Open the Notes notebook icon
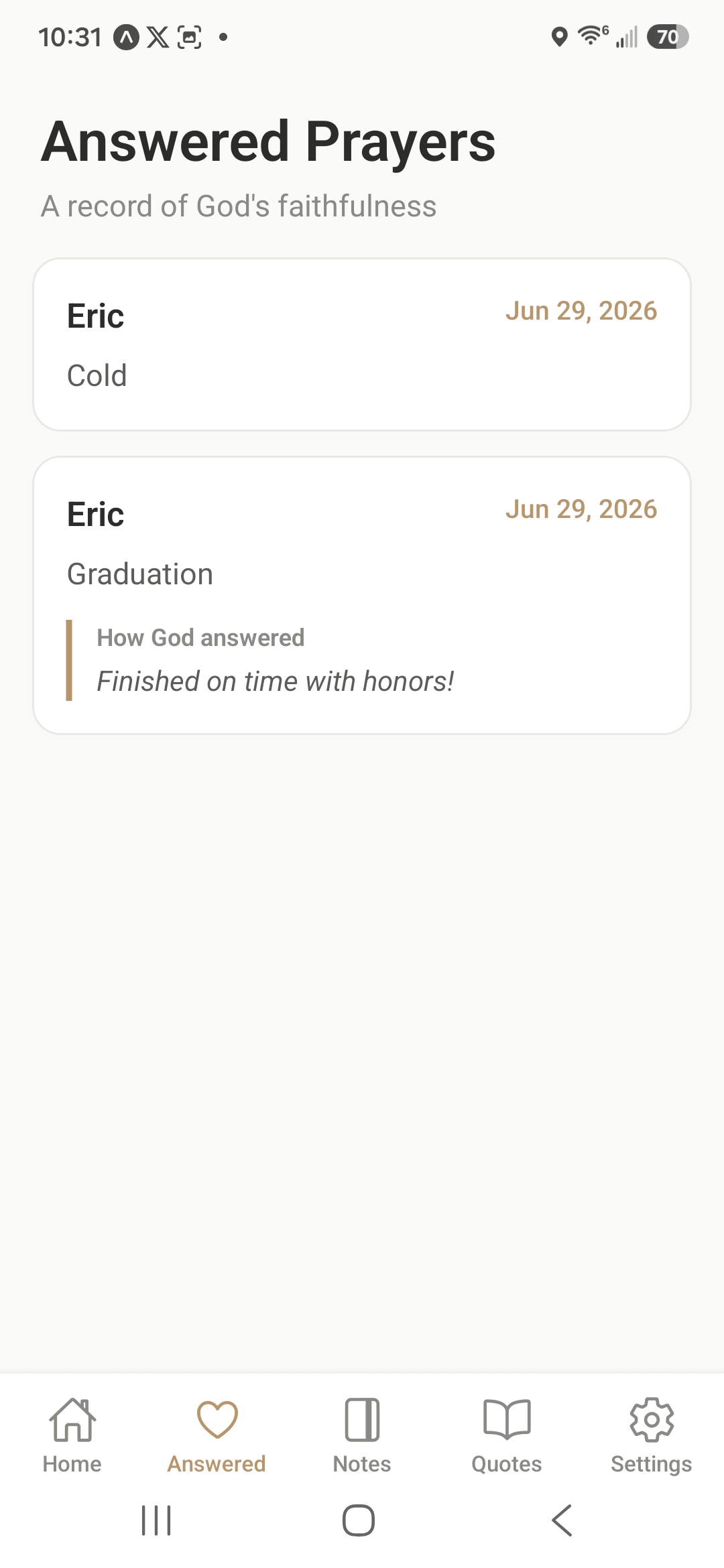This screenshot has width=724, height=1568. click(x=362, y=1419)
